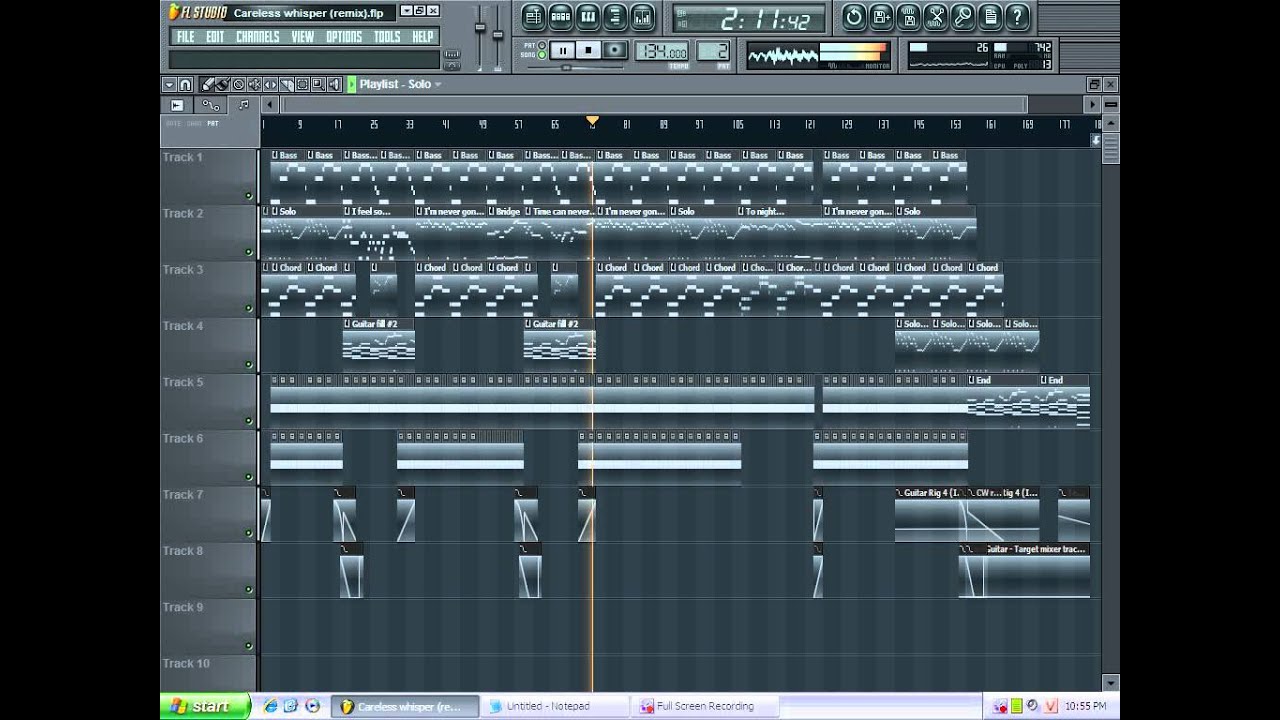Switch playback to SONG mode
This screenshot has height=720, width=1280.
coord(542,55)
